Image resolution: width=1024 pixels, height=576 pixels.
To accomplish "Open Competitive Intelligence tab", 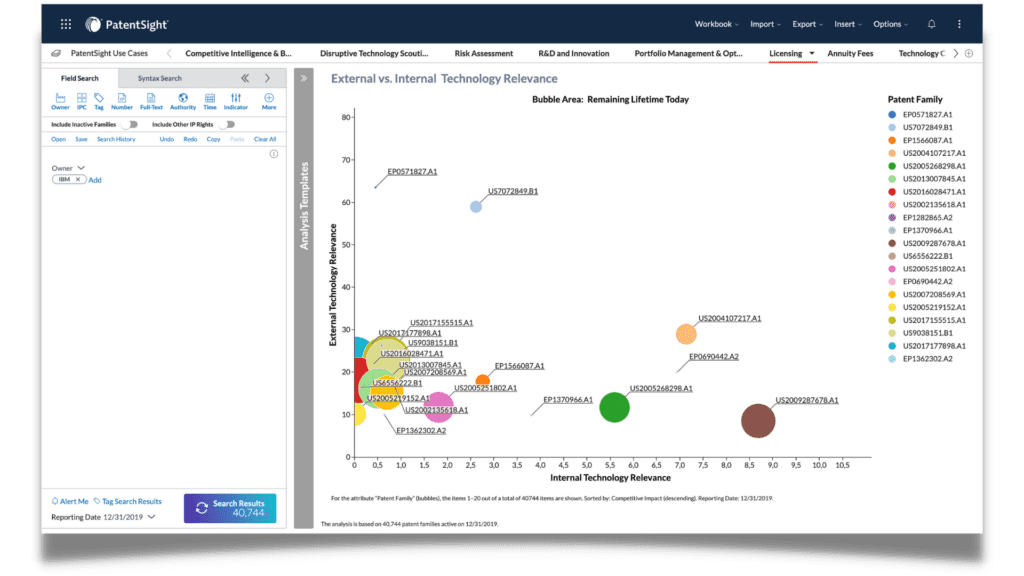I will tap(238, 54).
